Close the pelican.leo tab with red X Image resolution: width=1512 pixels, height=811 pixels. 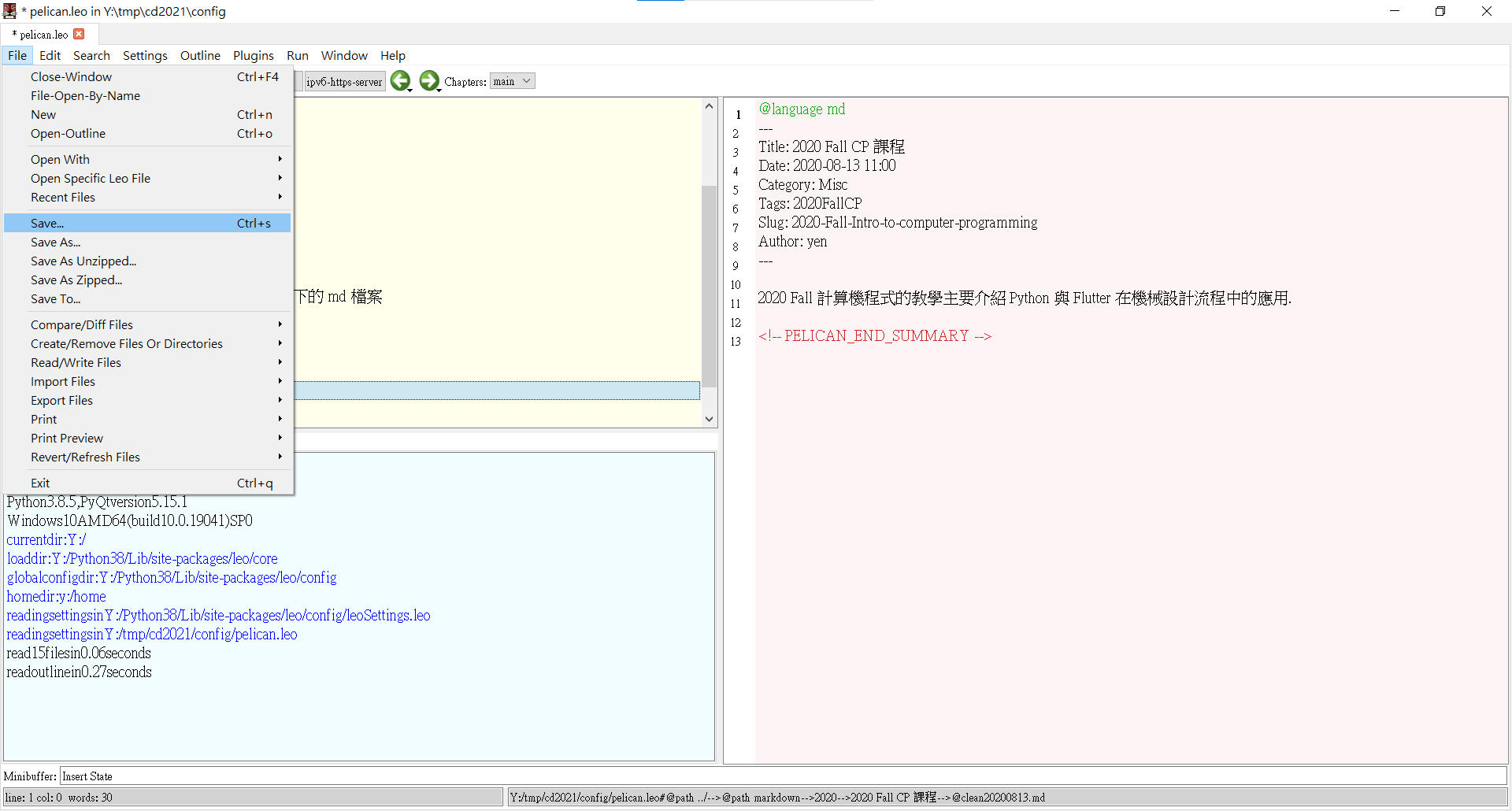tap(79, 34)
